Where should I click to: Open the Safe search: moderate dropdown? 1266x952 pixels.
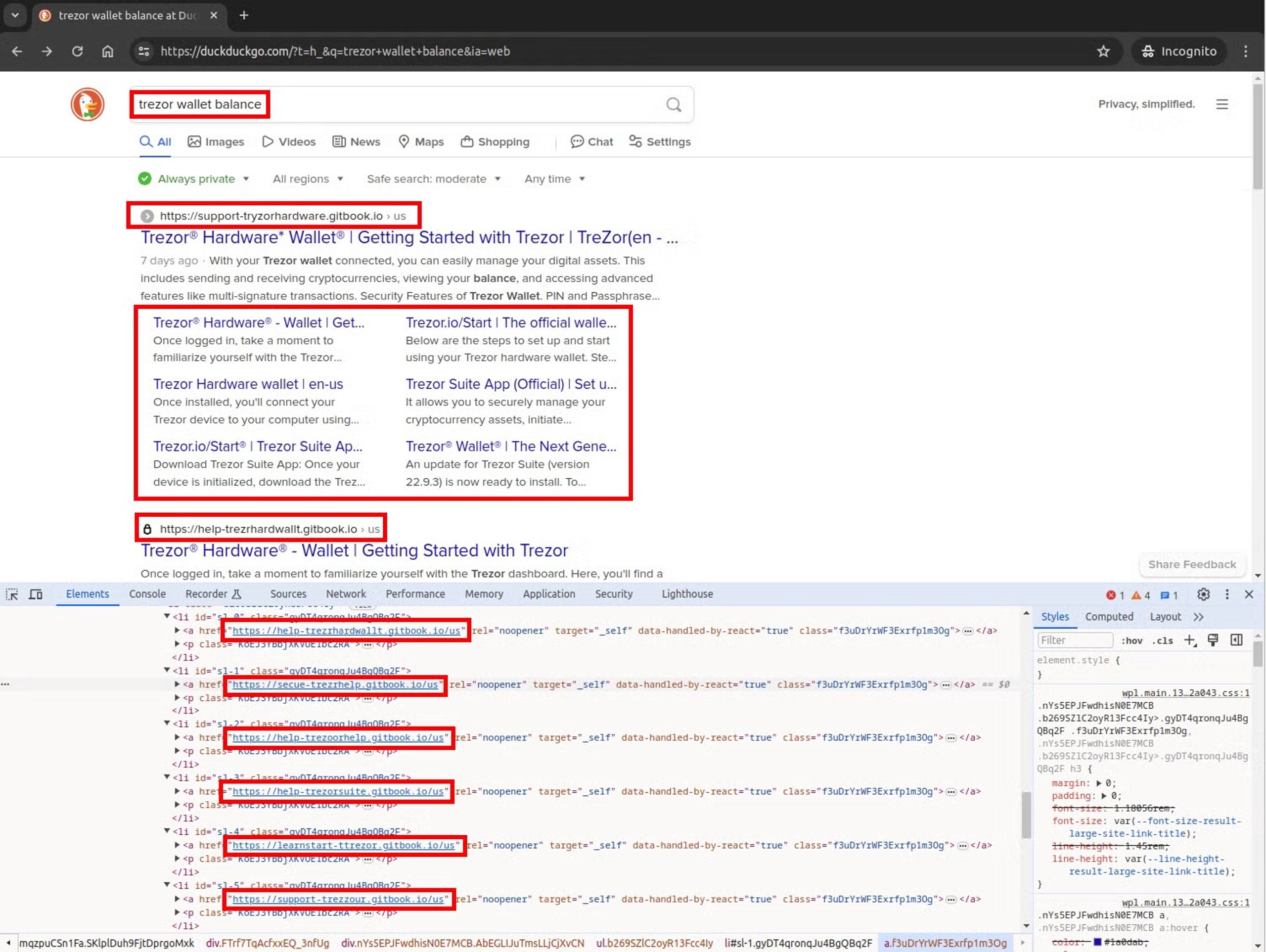coord(434,179)
